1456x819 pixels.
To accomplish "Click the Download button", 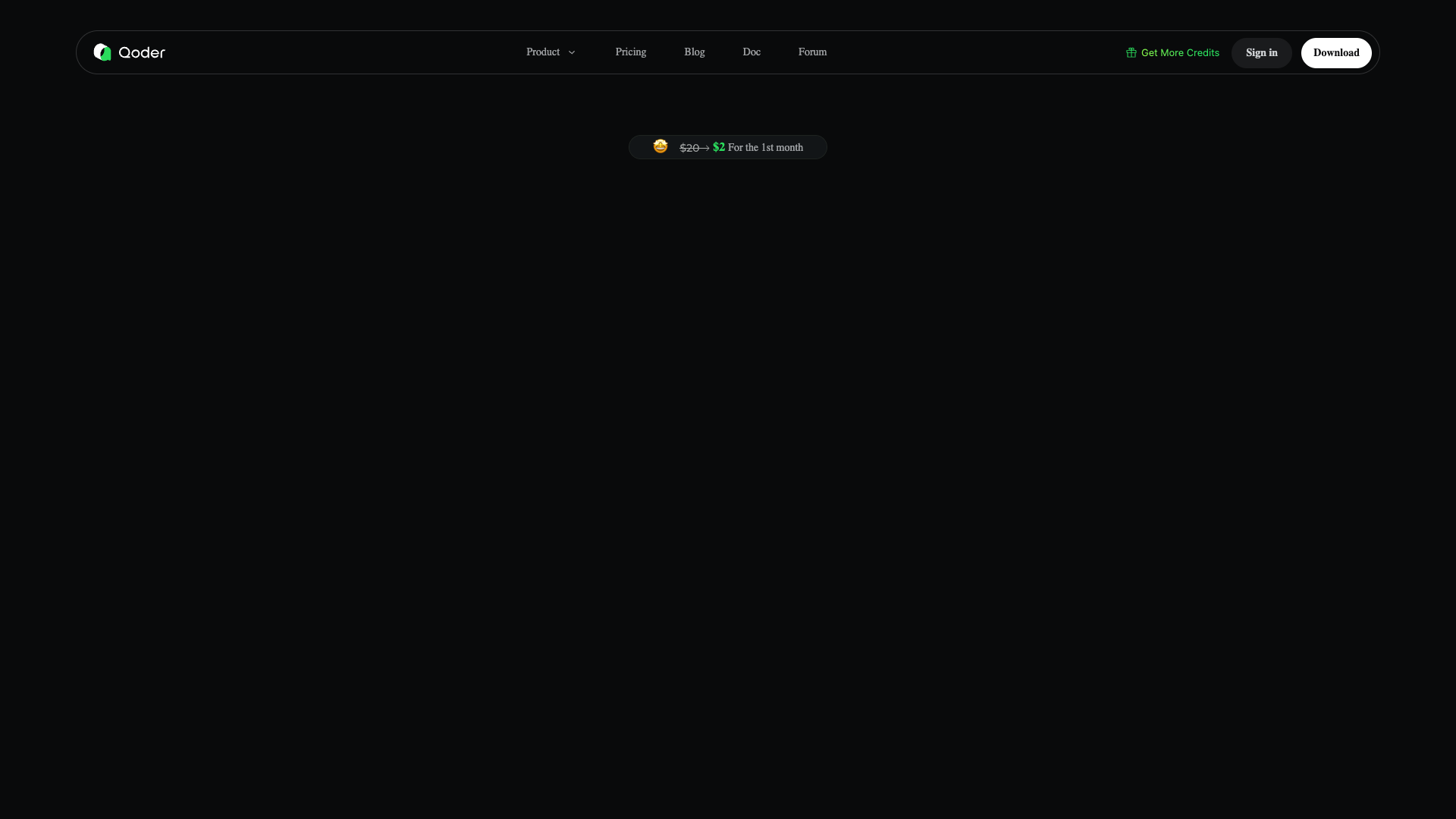I will [1336, 53].
